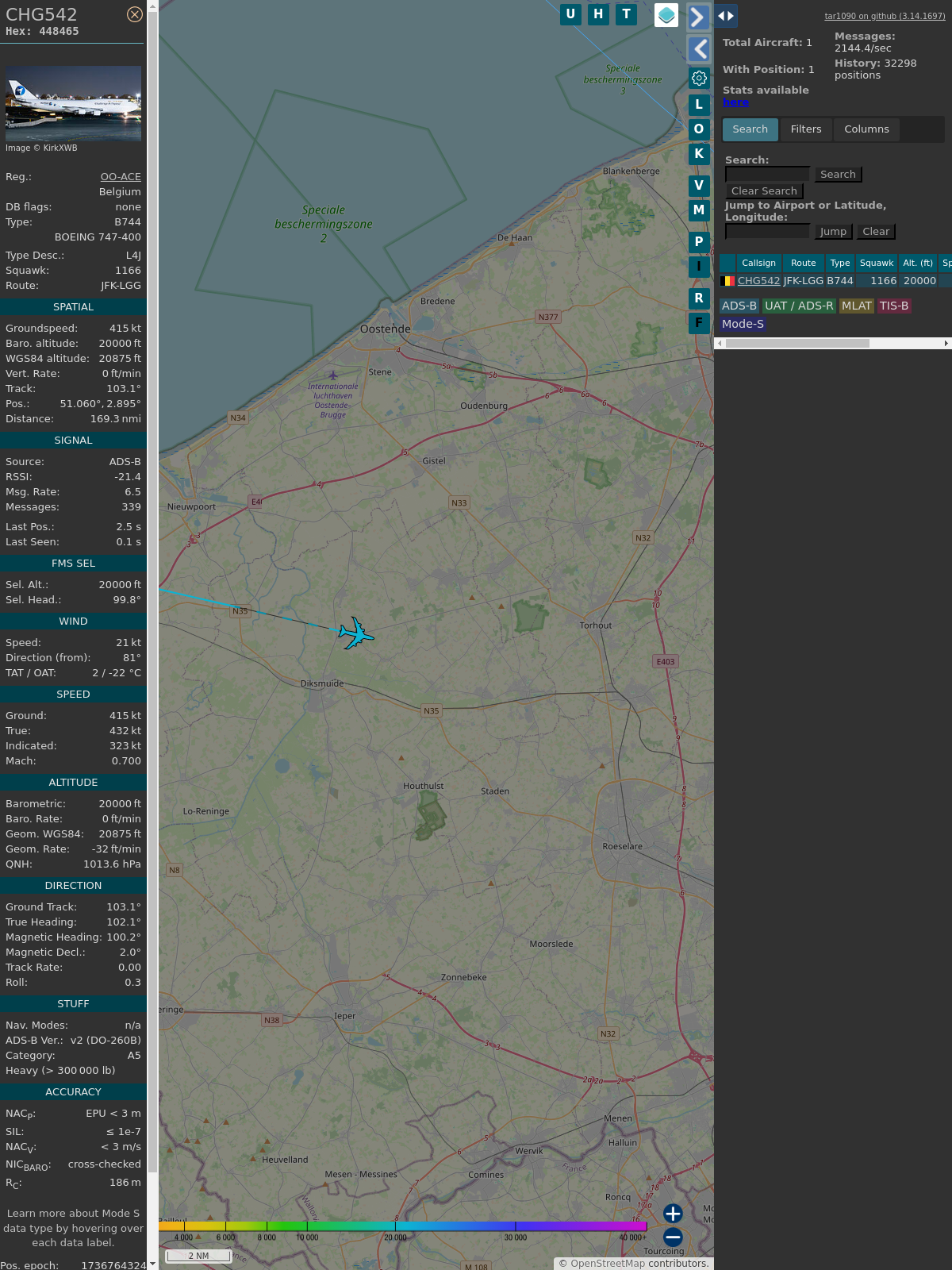Switch to the Filters tab
Image resolution: width=952 pixels, height=1270 pixels.
pyautogui.click(x=806, y=129)
